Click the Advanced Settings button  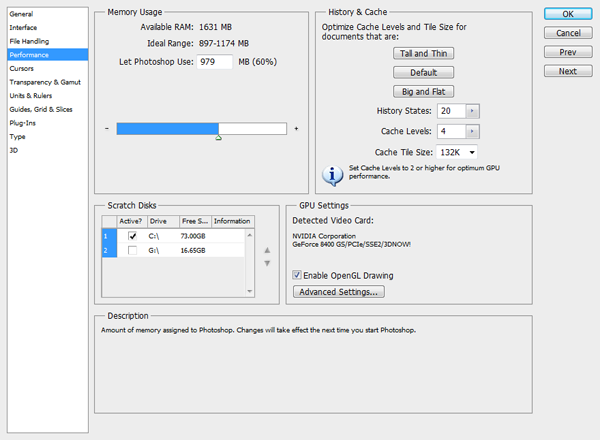[338, 292]
